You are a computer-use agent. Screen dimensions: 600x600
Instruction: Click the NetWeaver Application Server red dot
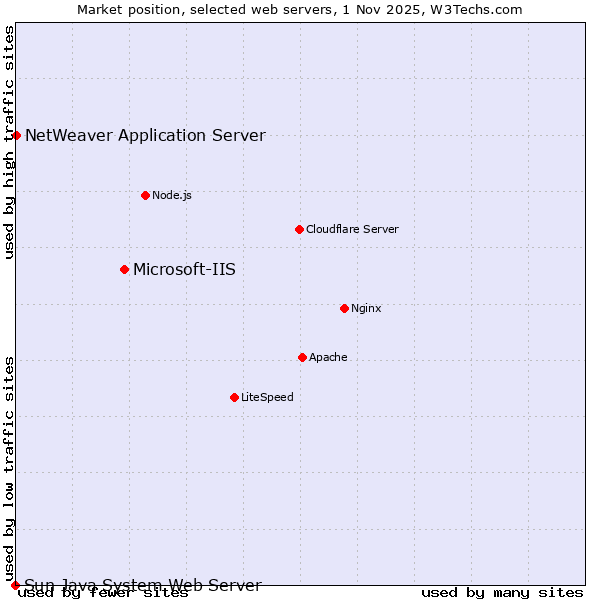point(16,135)
